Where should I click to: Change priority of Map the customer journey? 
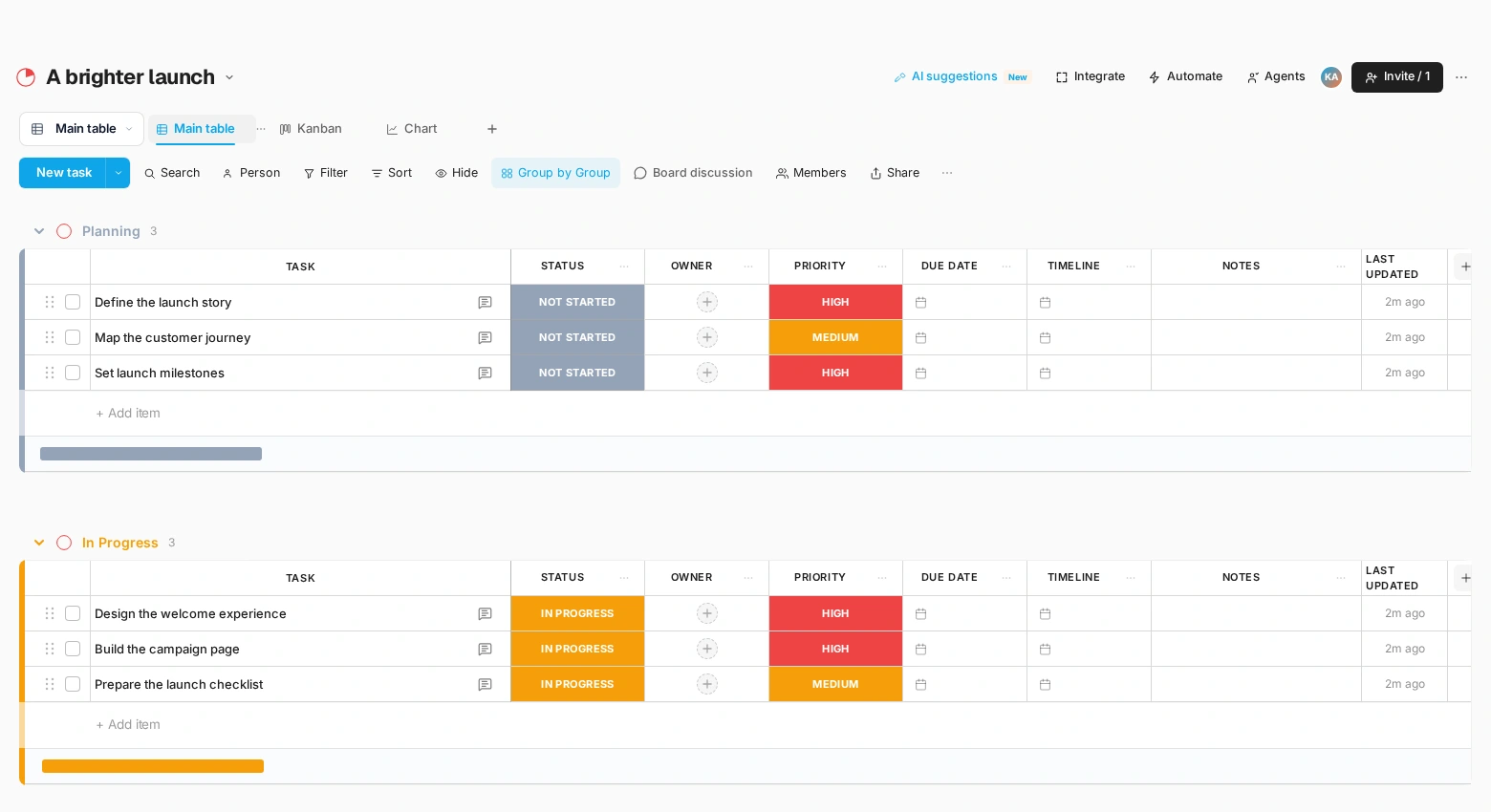pos(835,337)
